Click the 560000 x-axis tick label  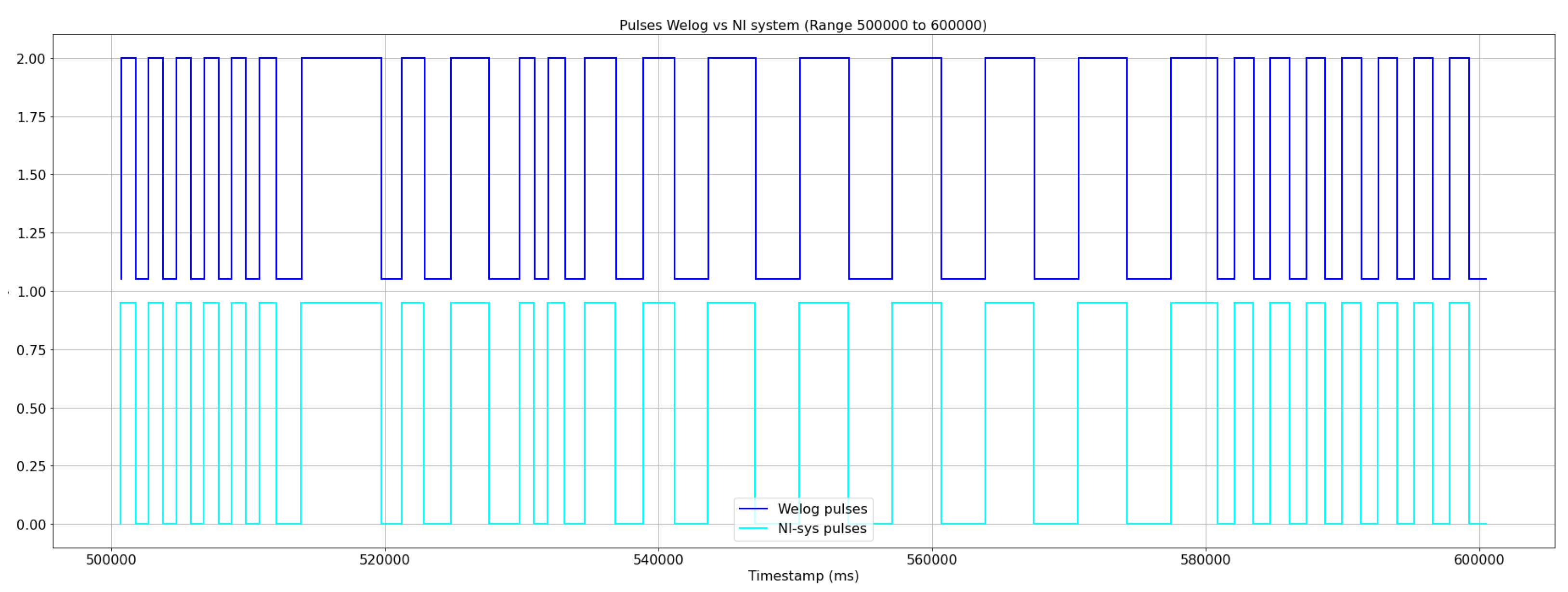(931, 560)
